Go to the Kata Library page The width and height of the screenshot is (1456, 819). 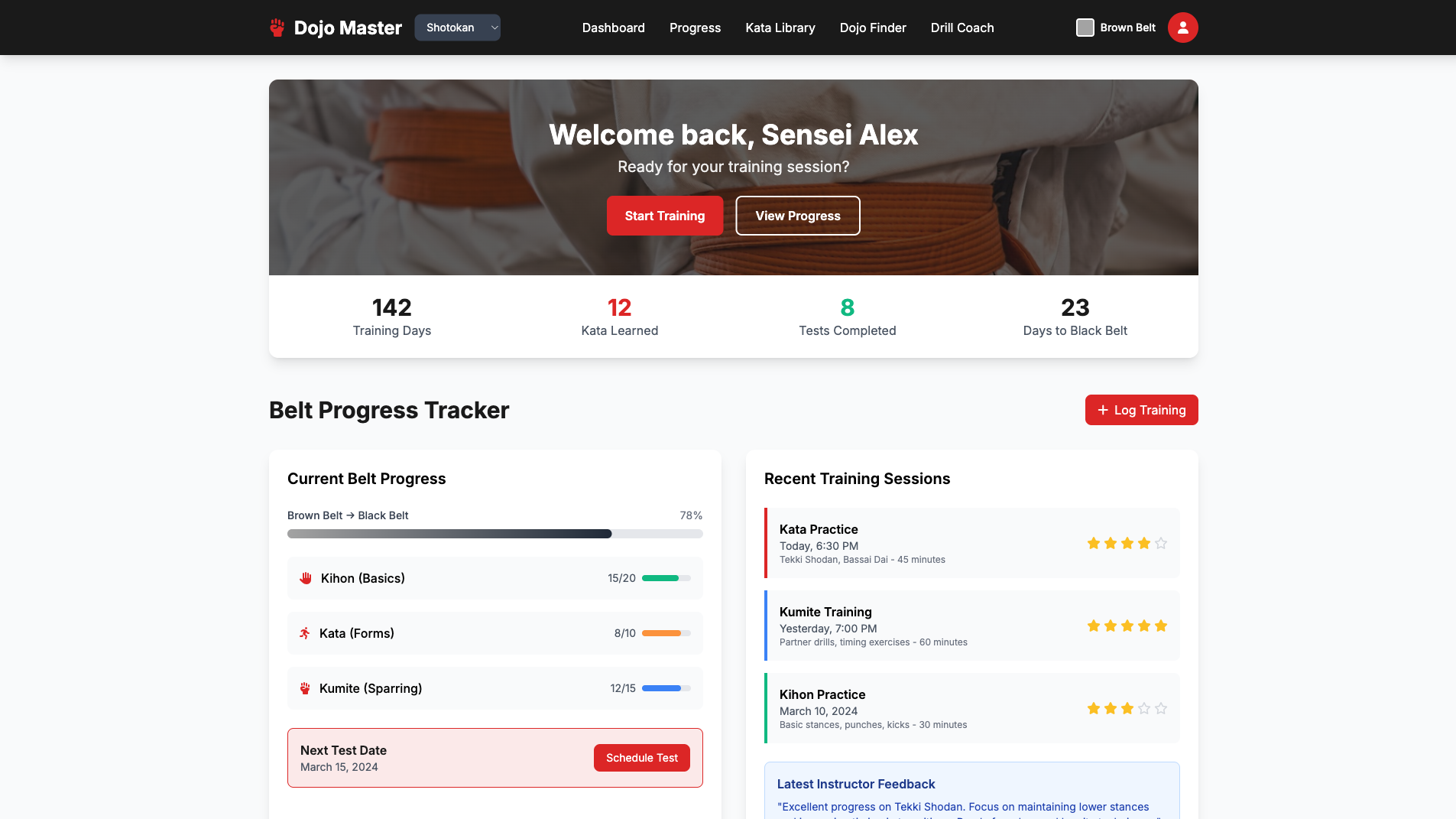[x=780, y=28]
